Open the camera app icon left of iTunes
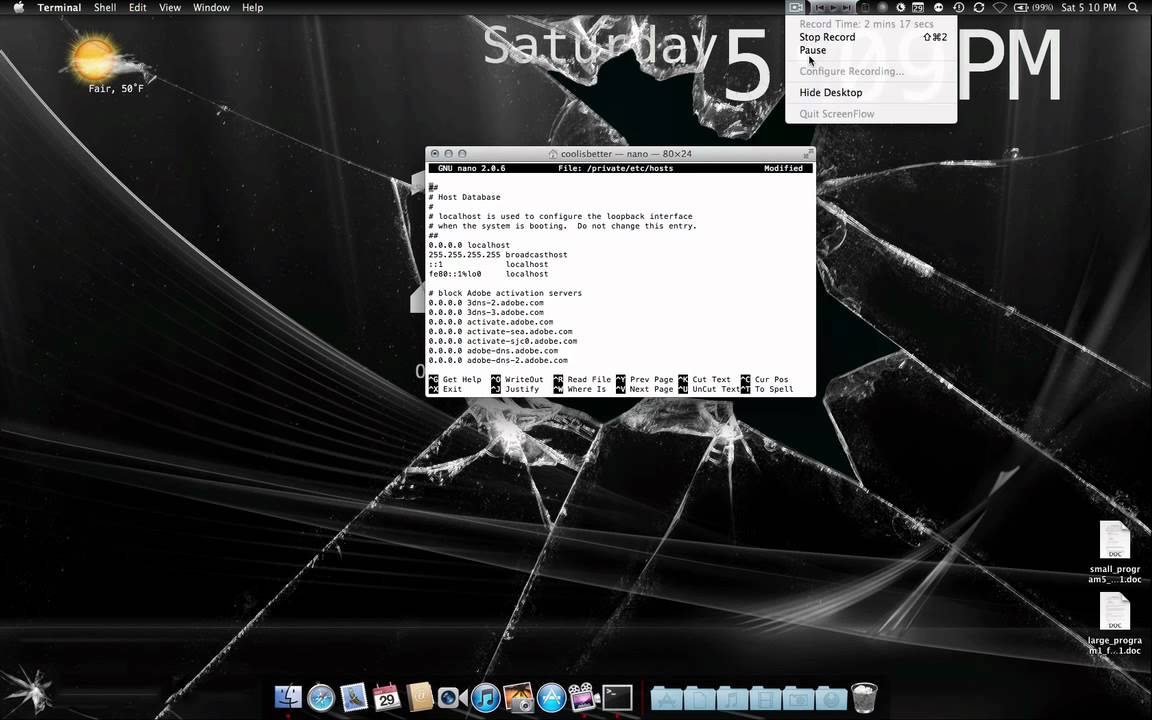1152x720 pixels. click(x=452, y=697)
